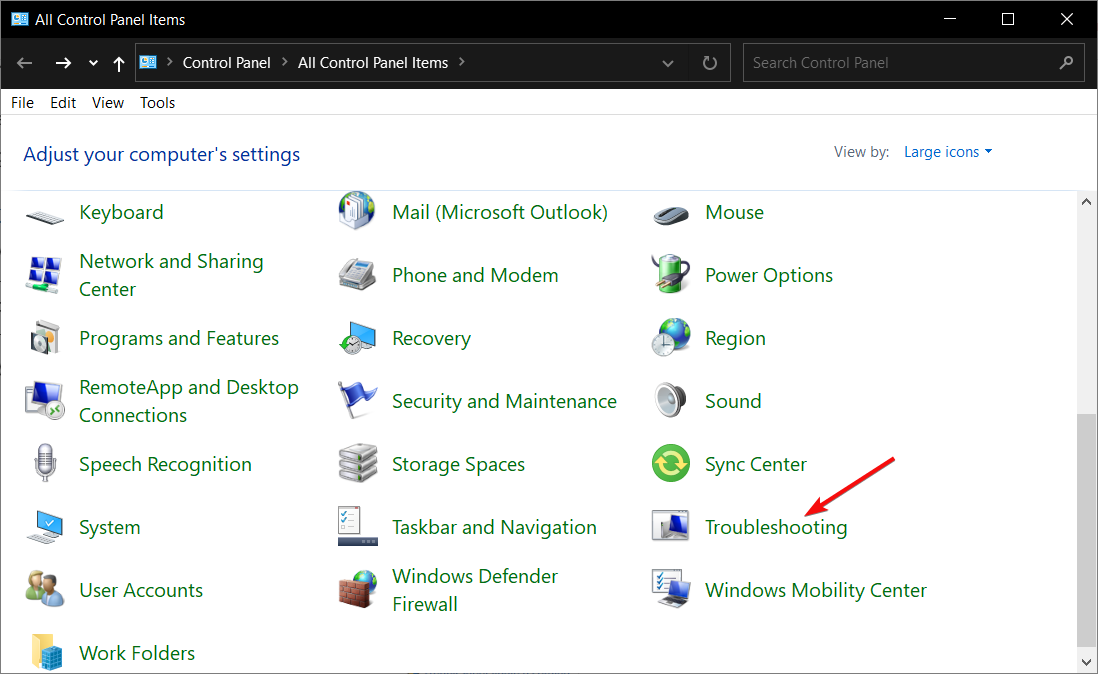Viewport: 1098px width, 674px height.
Task: Click the Recovery icon
Action: pyautogui.click(x=357, y=338)
